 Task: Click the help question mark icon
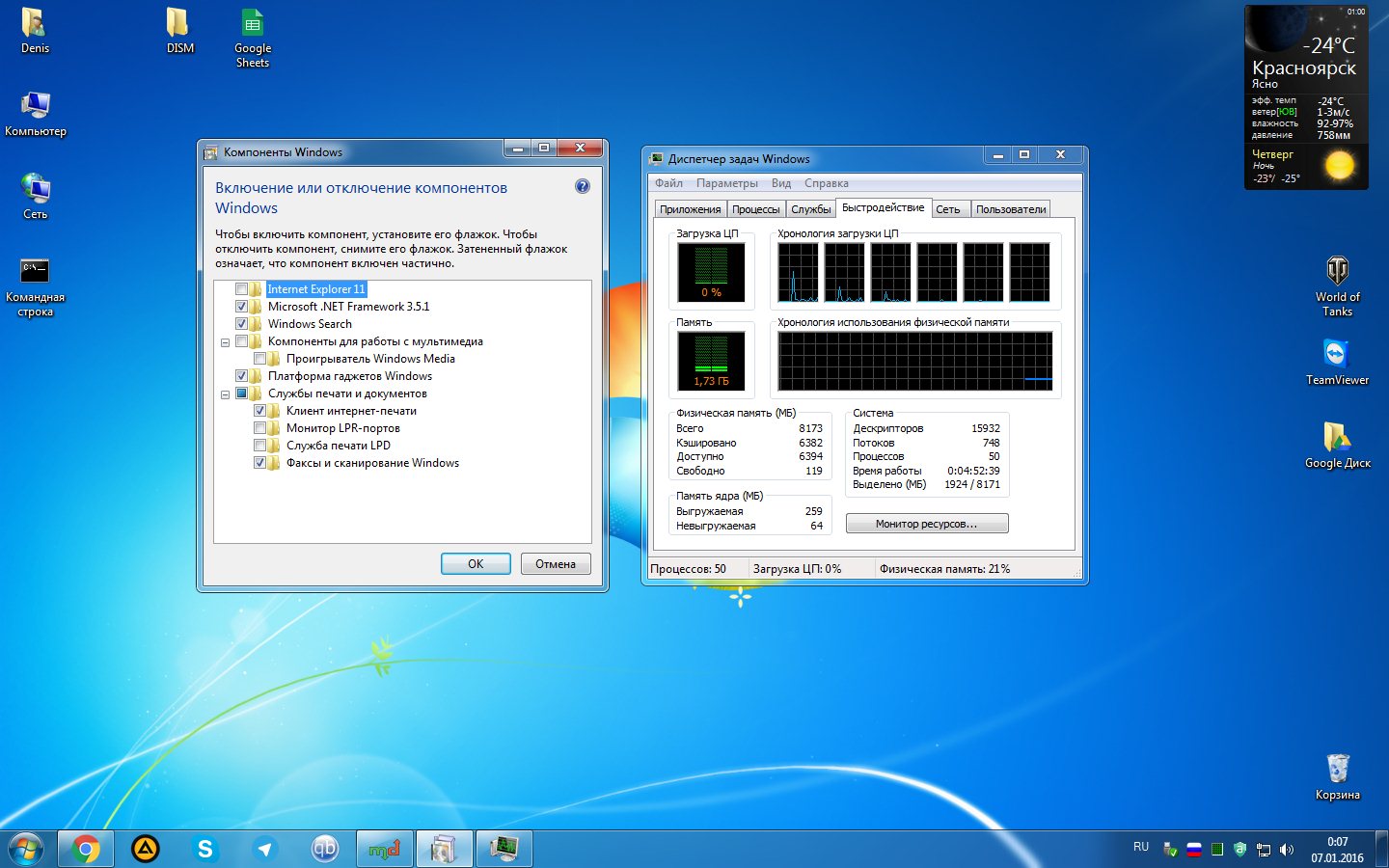(583, 186)
